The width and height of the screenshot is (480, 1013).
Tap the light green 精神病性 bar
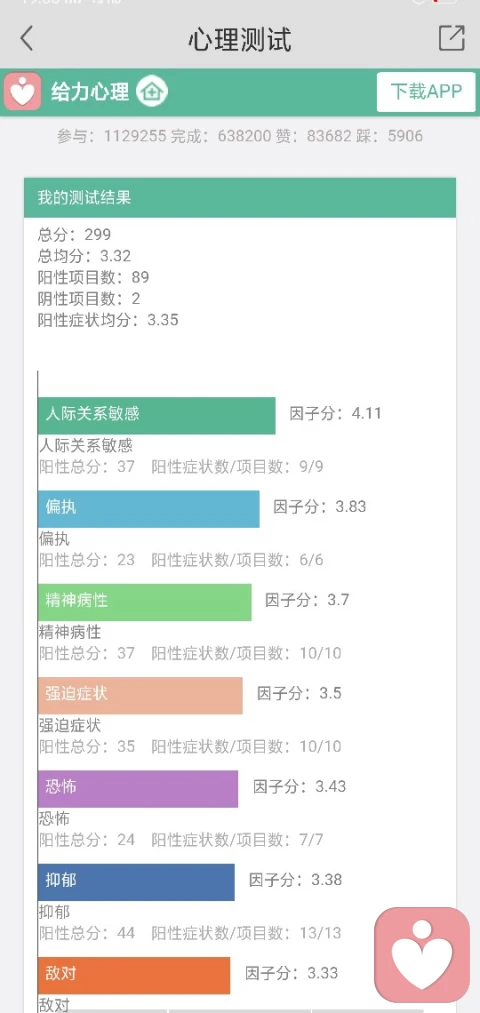[145, 602]
